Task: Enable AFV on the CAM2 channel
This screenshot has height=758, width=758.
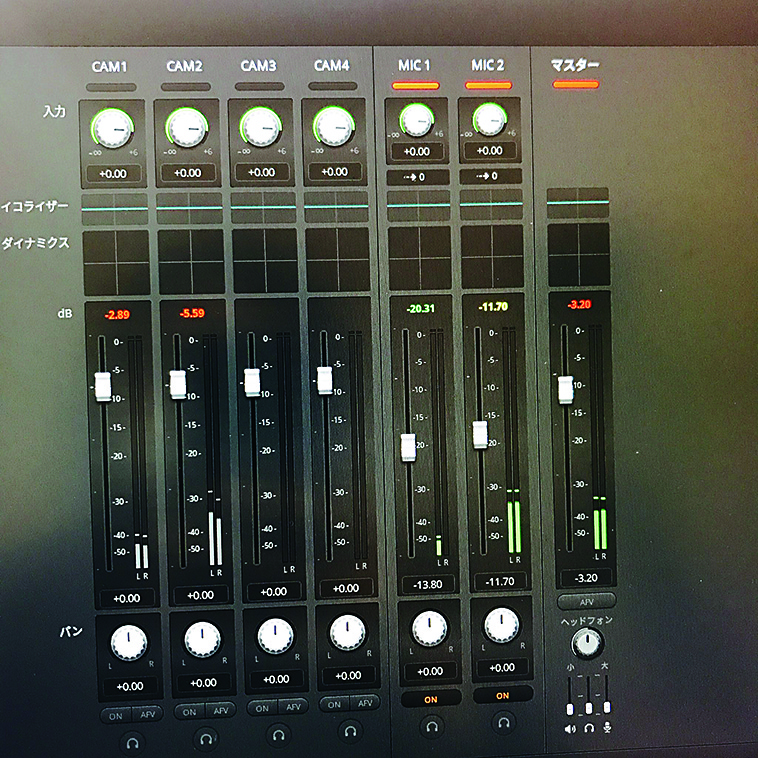Action: point(220,711)
